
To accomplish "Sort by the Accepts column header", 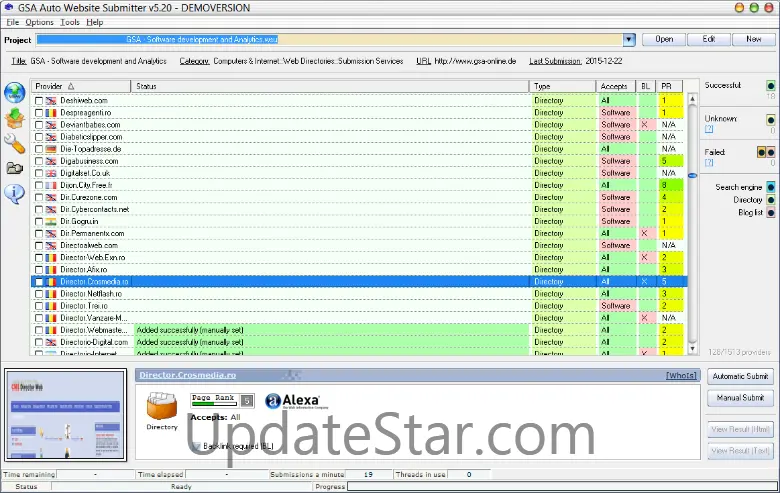I will 616,86.
